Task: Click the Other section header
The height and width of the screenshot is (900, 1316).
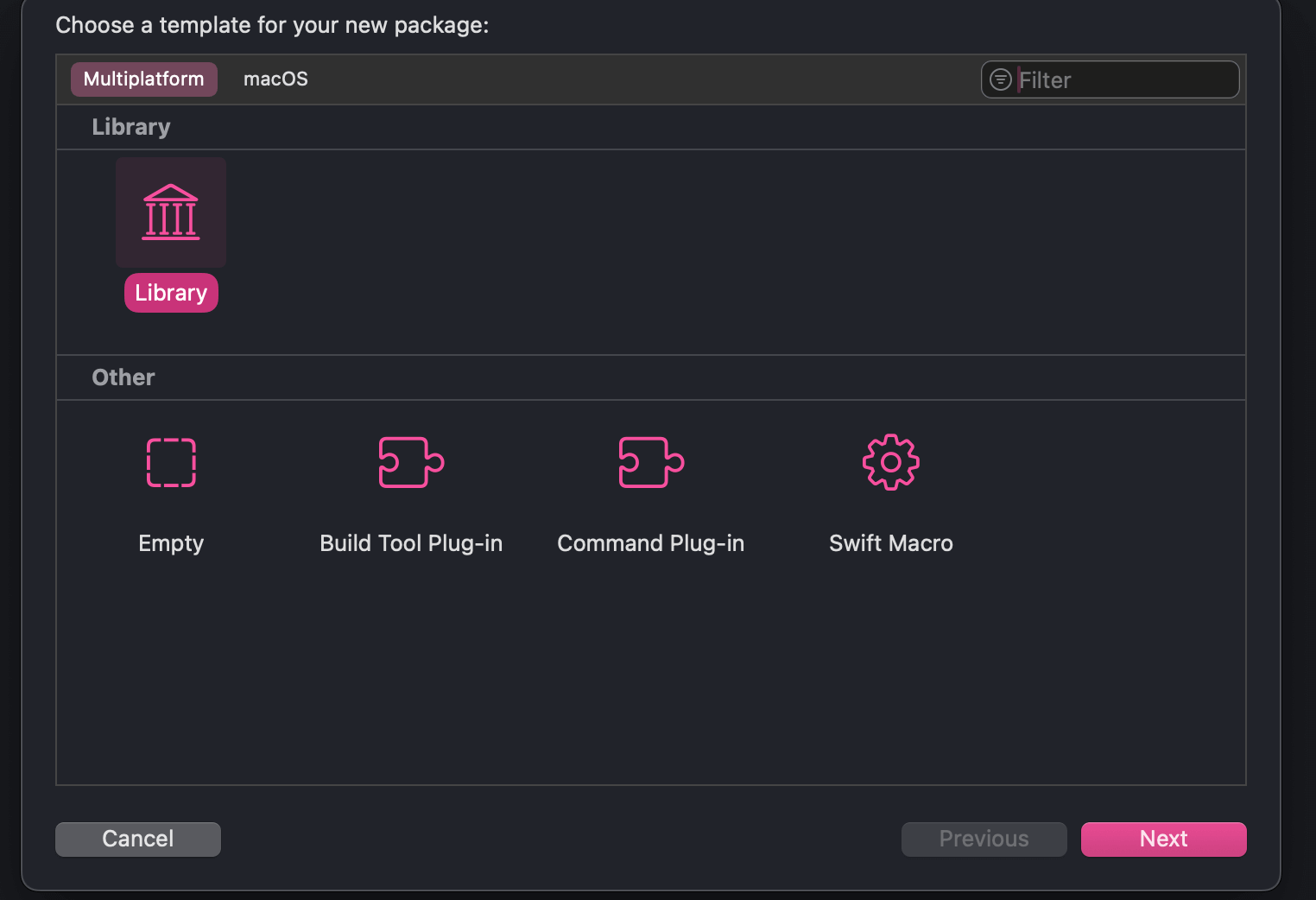Action: (x=123, y=377)
